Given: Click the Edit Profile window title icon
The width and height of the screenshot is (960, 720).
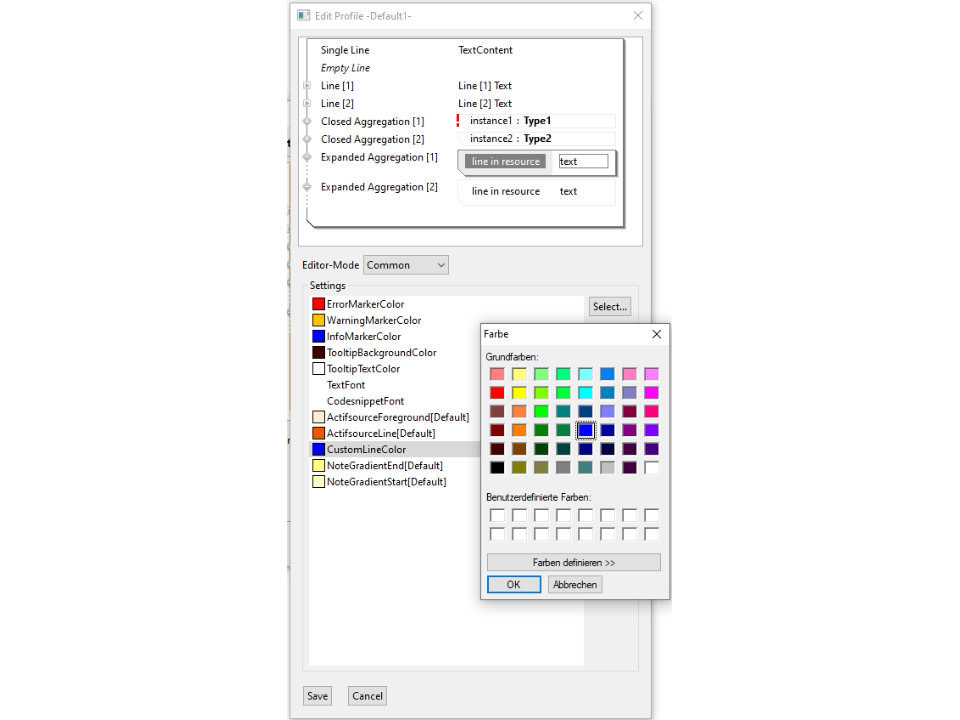Looking at the screenshot, I should pos(304,15).
